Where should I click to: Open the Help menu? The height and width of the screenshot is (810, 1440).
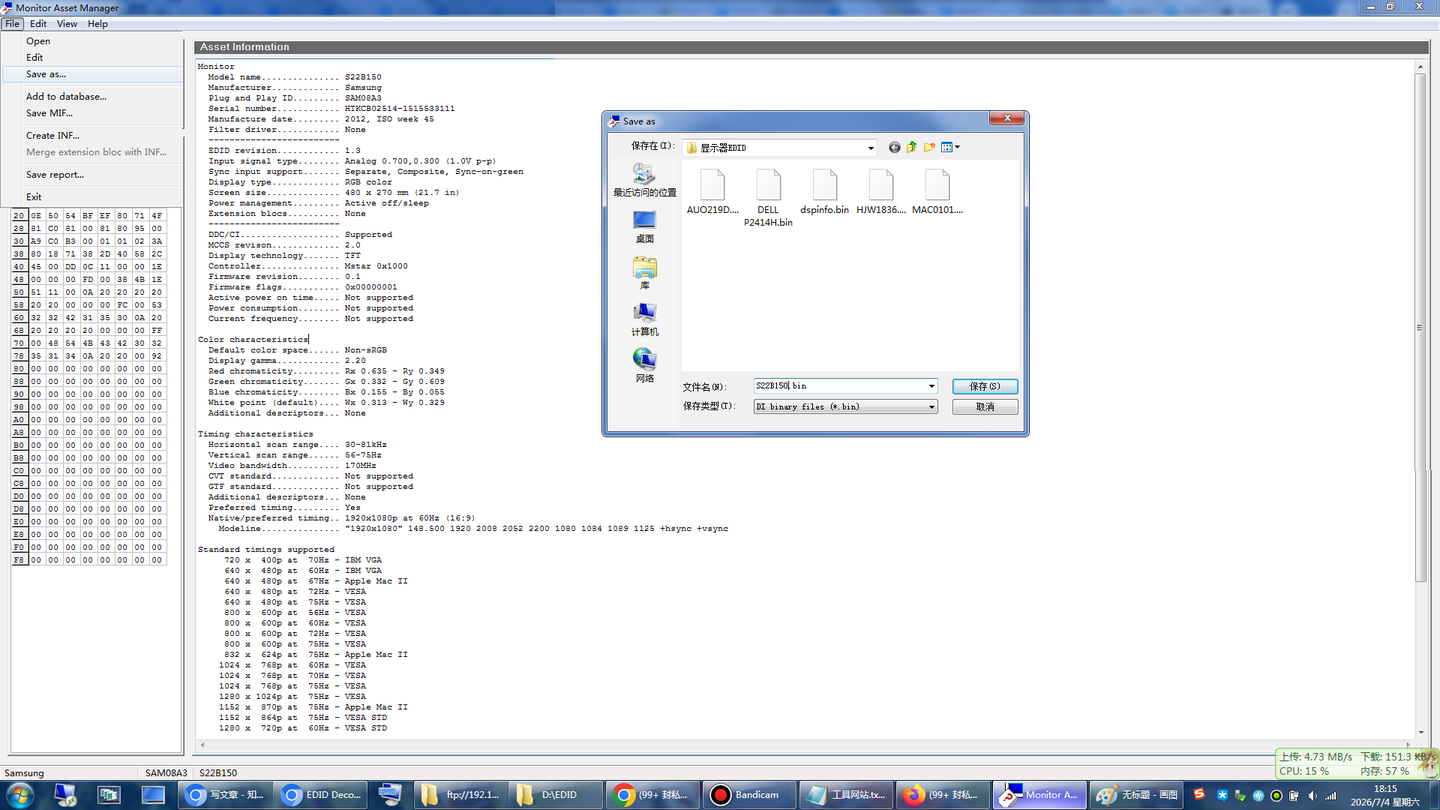point(97,24)
